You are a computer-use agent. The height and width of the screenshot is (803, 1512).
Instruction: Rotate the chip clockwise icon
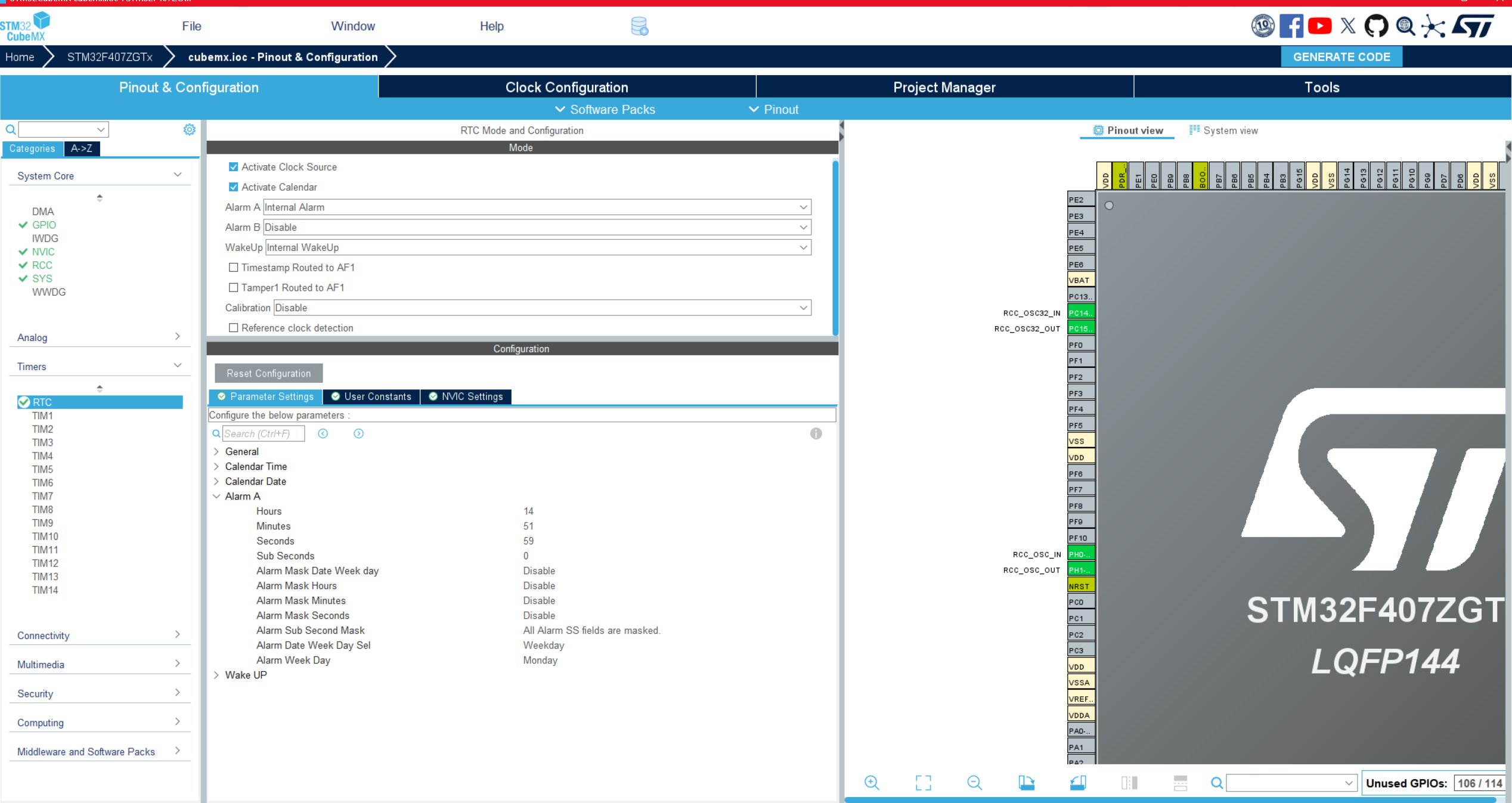click(x=1026, y=783)
